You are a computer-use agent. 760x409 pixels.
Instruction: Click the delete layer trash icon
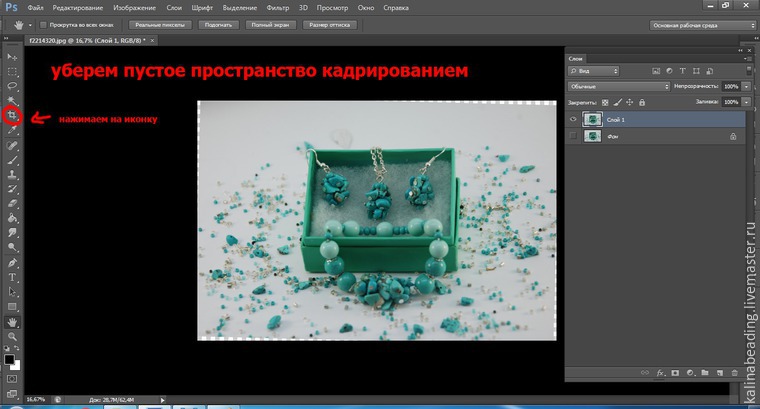[735, 373]
